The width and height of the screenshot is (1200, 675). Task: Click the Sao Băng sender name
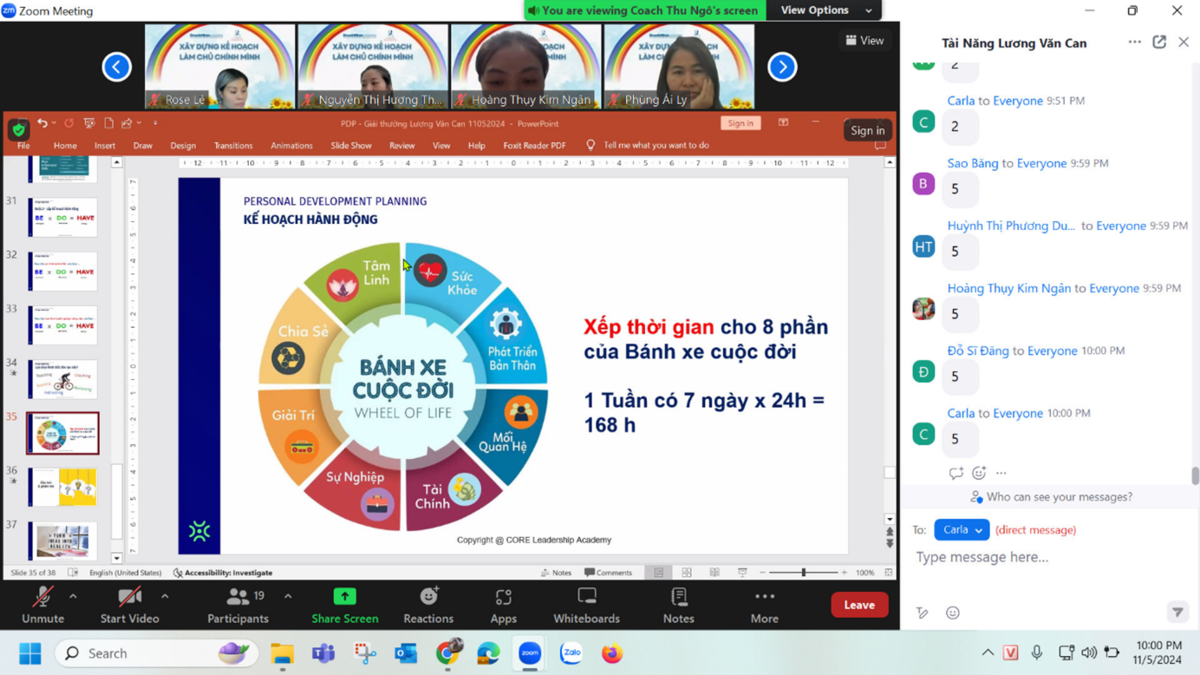click(973, 163)
